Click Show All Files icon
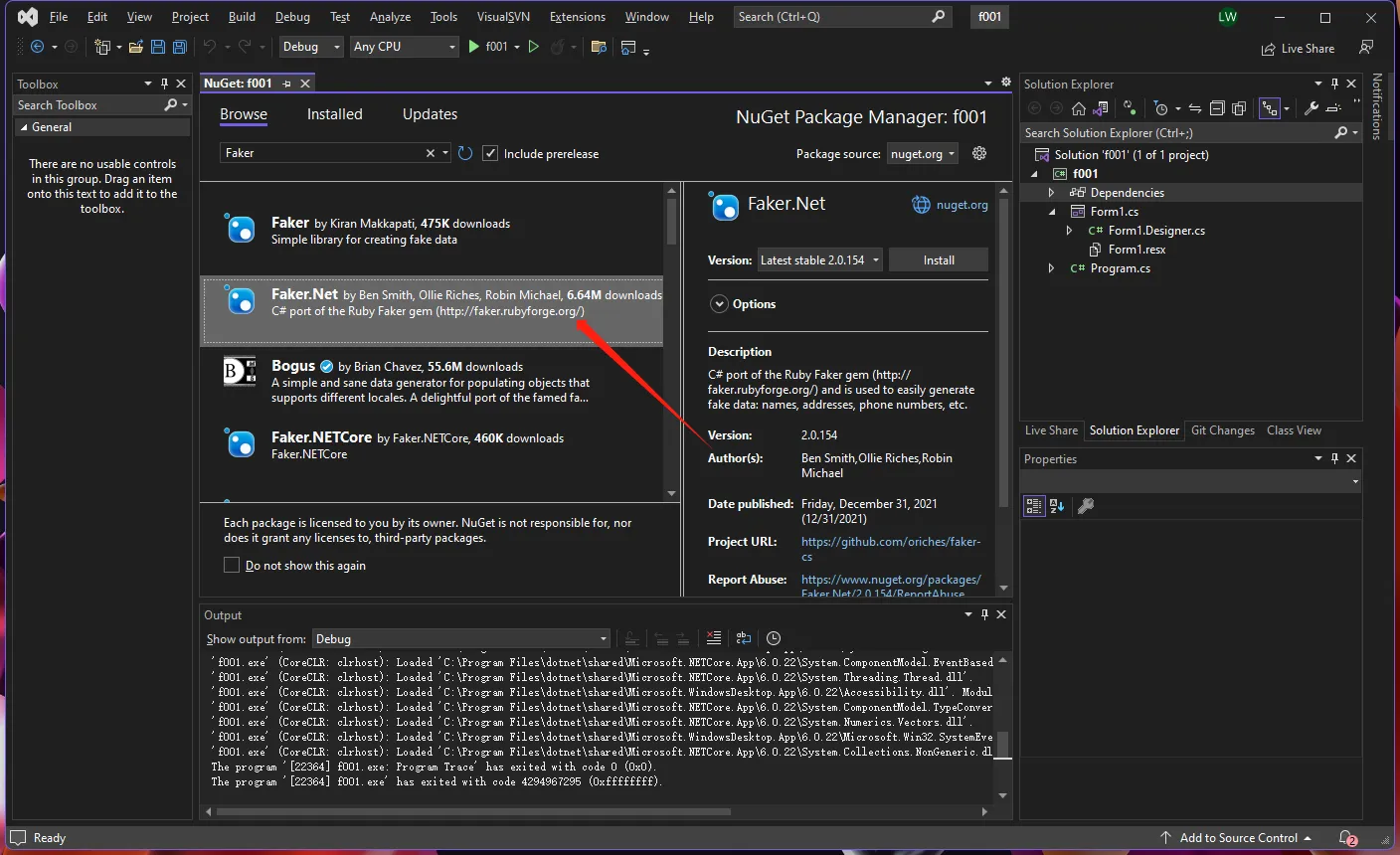Viewport: 1400px width, 855px height. [1239, 108]
